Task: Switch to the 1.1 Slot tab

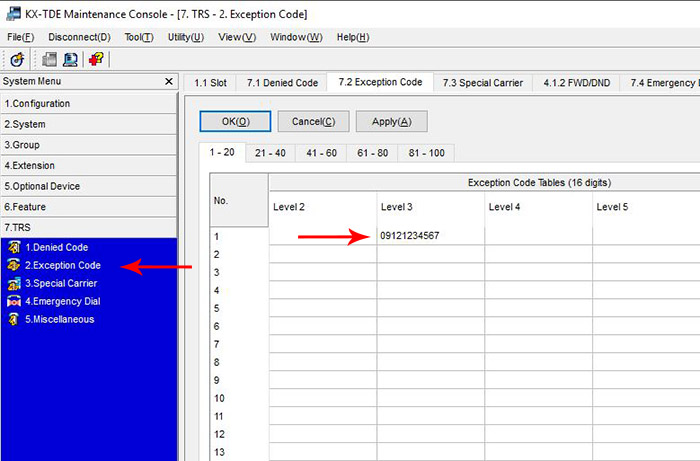Action: point(210,83)
